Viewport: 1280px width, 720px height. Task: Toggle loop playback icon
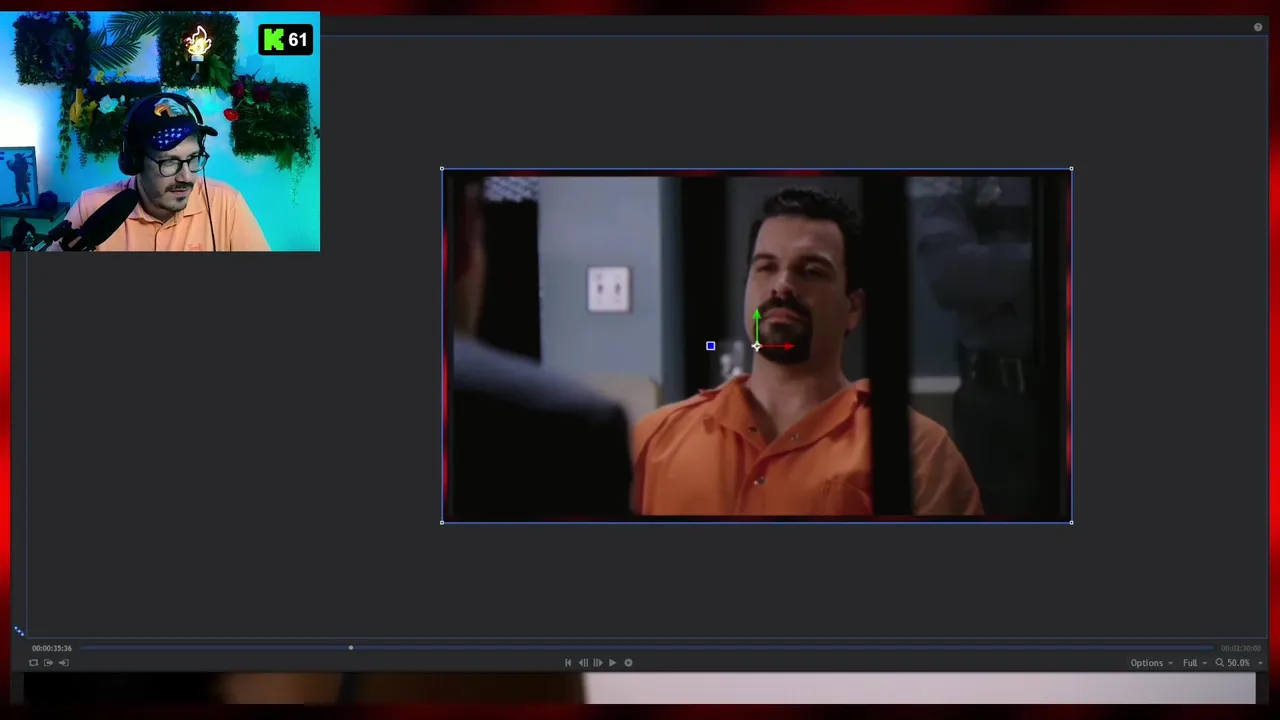(x=33, y=663)
